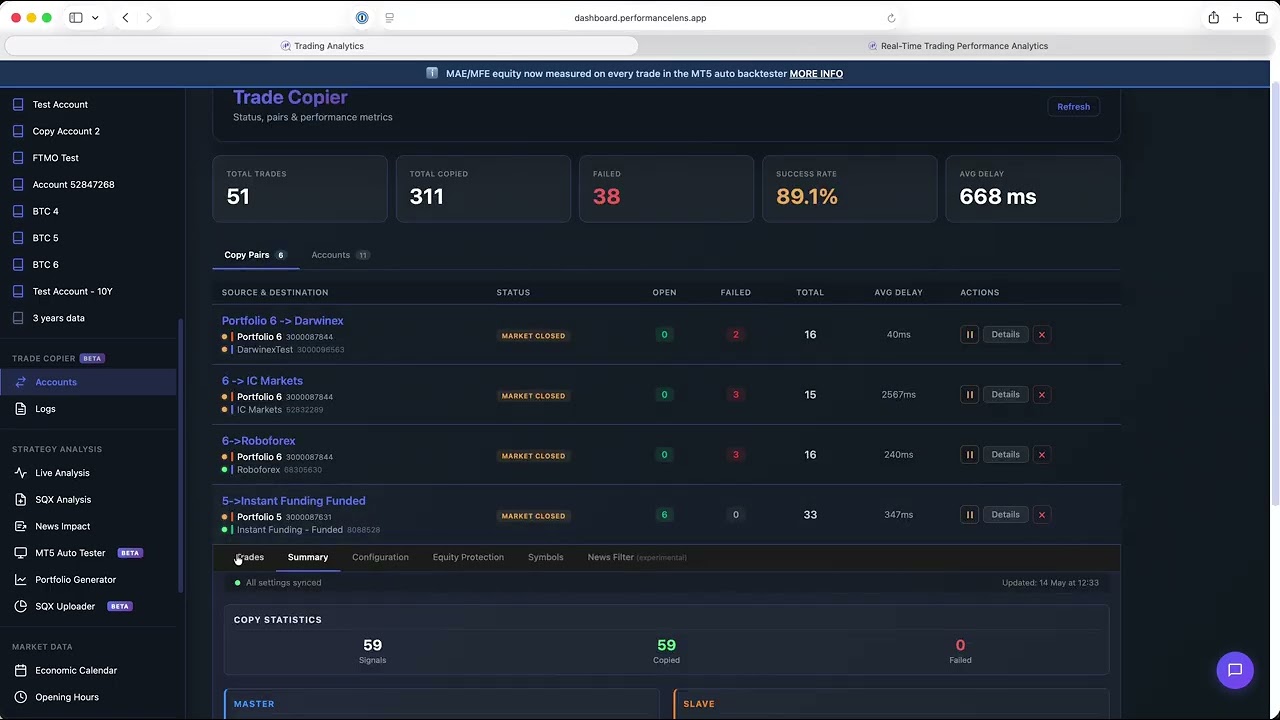
Task: Open the Configuration tab
Action: 380,557
